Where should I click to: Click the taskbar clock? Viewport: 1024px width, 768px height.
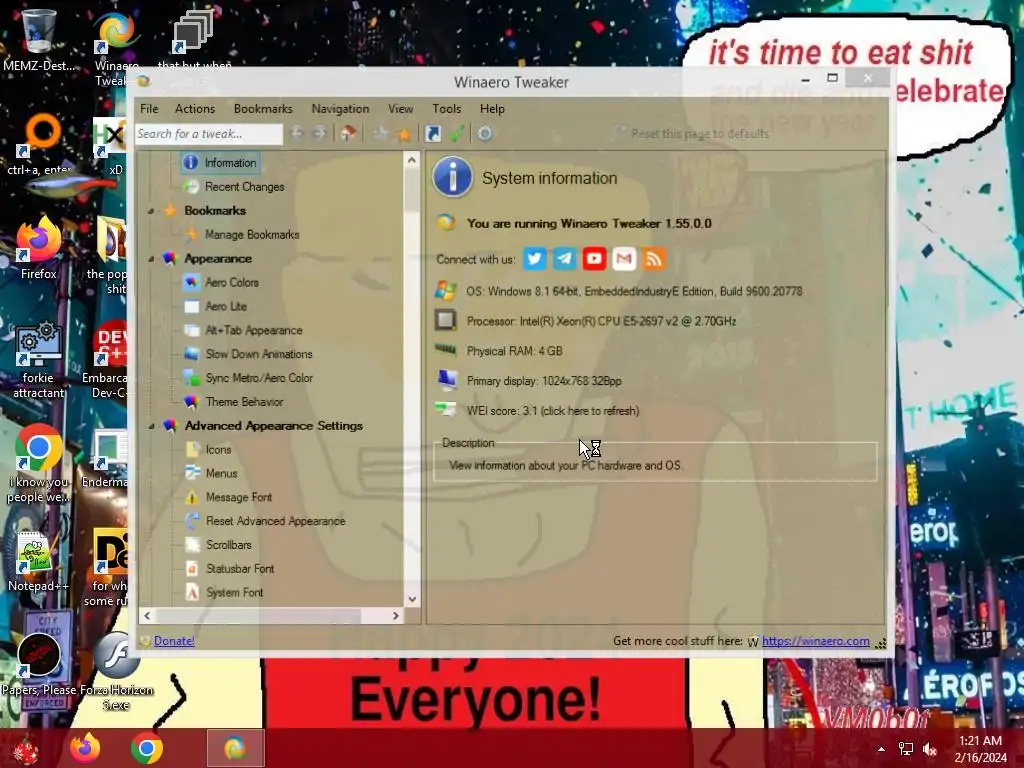click(980, 749)
